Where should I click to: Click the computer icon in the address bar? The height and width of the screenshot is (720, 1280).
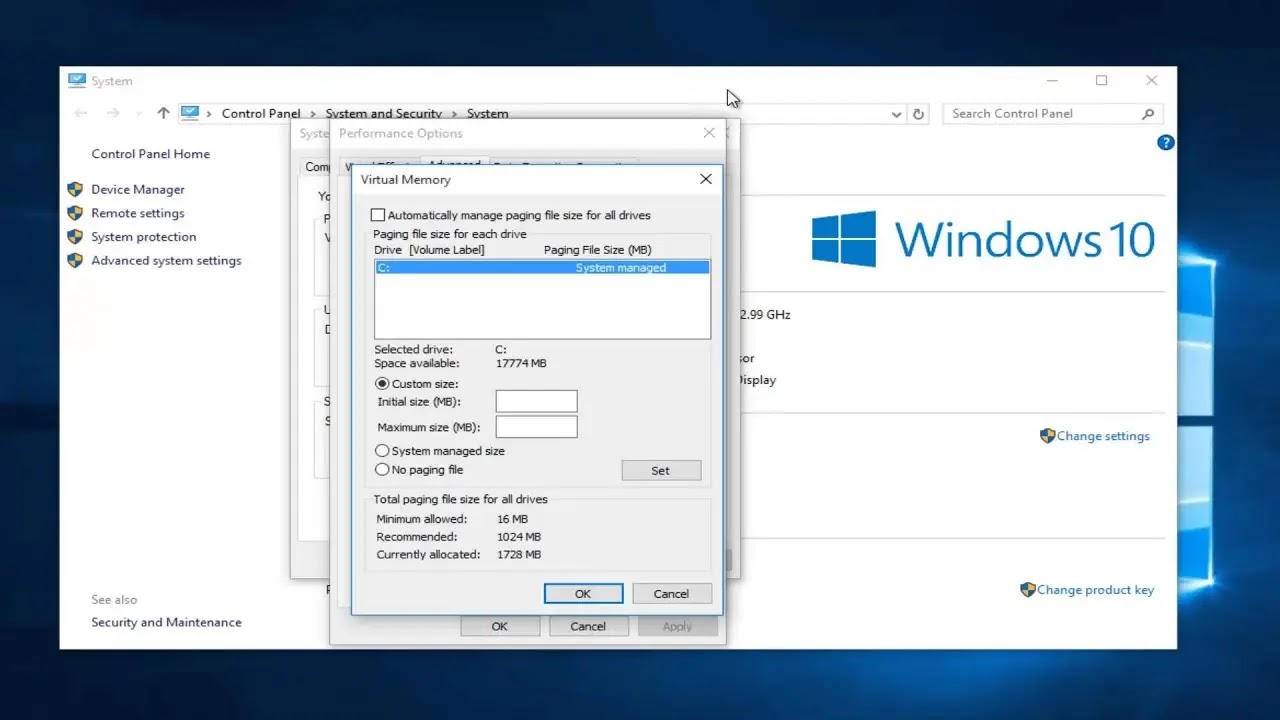190,113
